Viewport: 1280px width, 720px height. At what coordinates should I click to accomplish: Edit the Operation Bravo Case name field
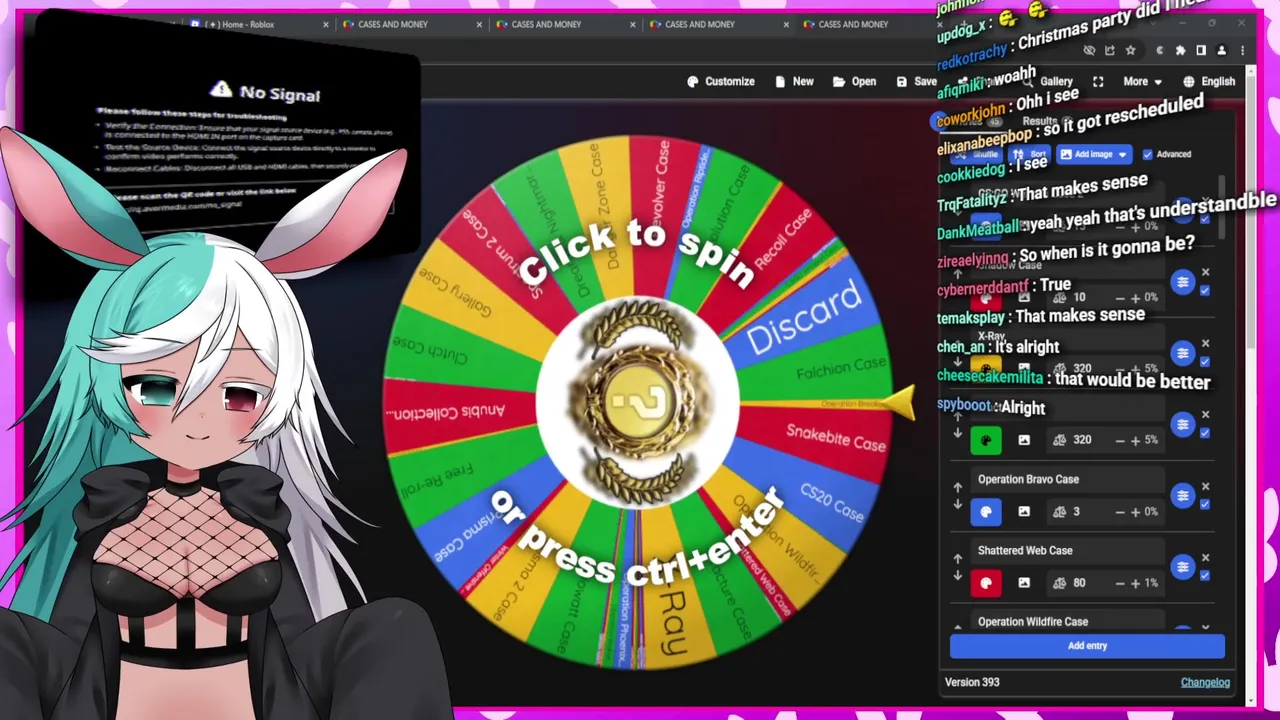1067,479
